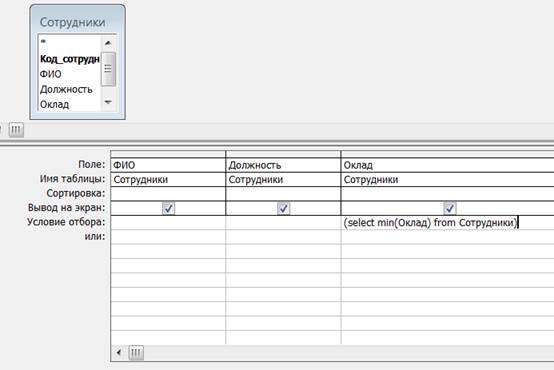Click the upper pane horizontal scrollbar thumb
The image size is (554, 370).
16,130
